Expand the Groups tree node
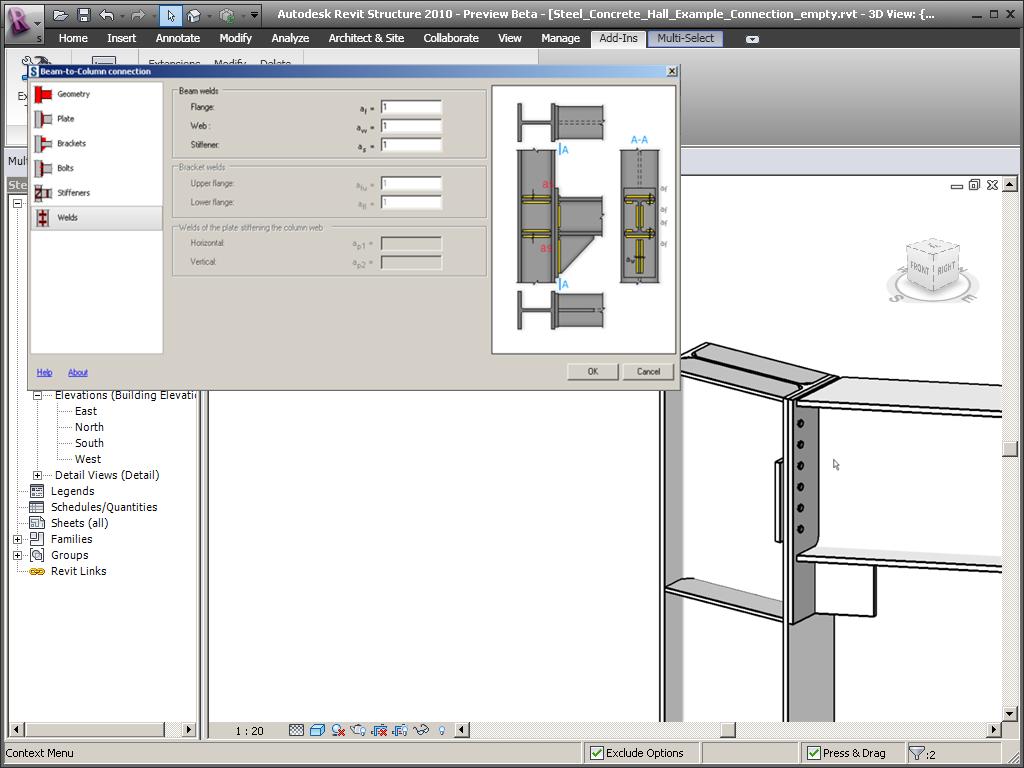Image resolution: width=1024 pixels, height=768 pixels. [16, 555]
